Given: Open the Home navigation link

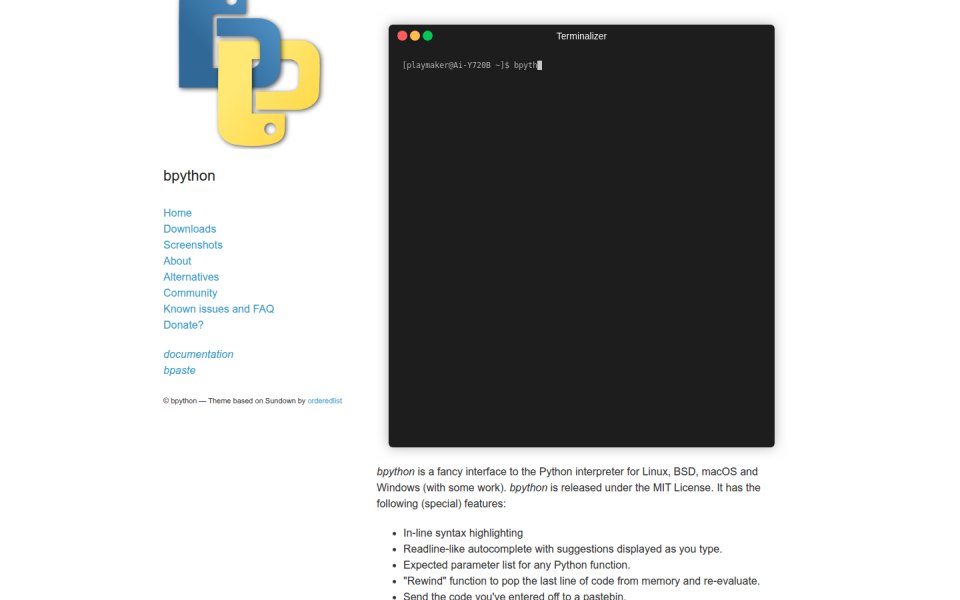Looking at the screenshot, I should coord(177,213).
